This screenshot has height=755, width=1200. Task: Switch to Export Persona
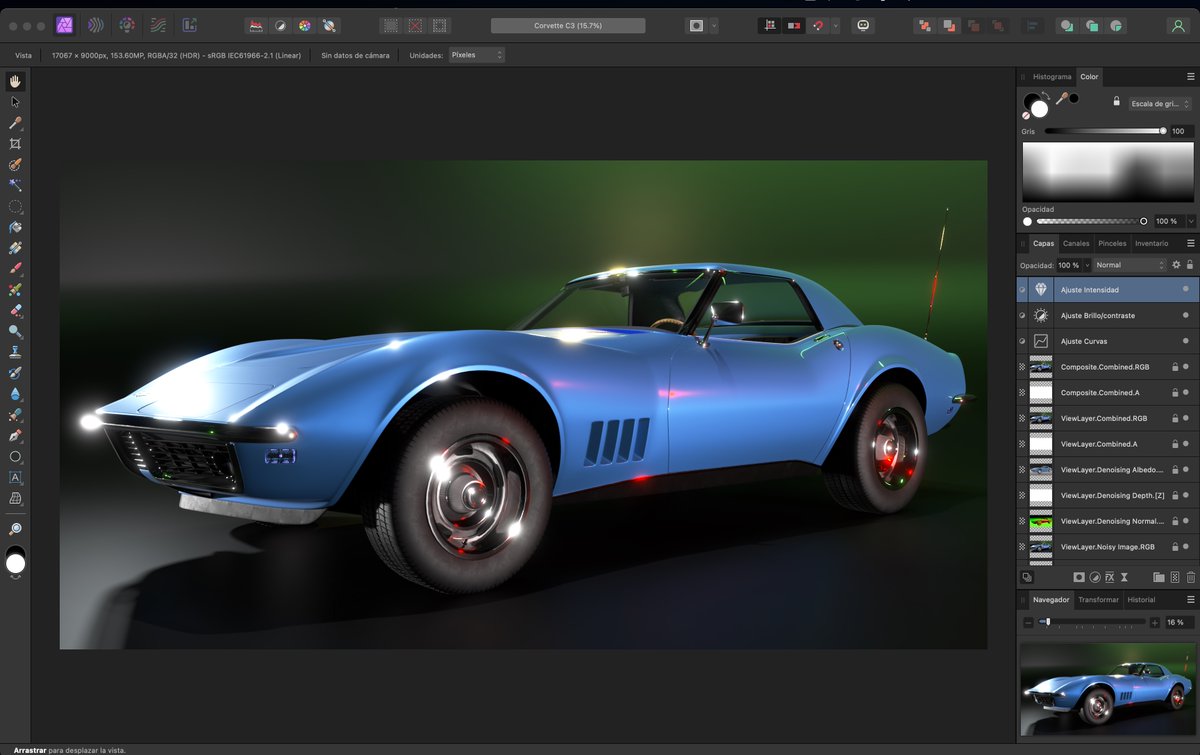(x=189, y=25)
